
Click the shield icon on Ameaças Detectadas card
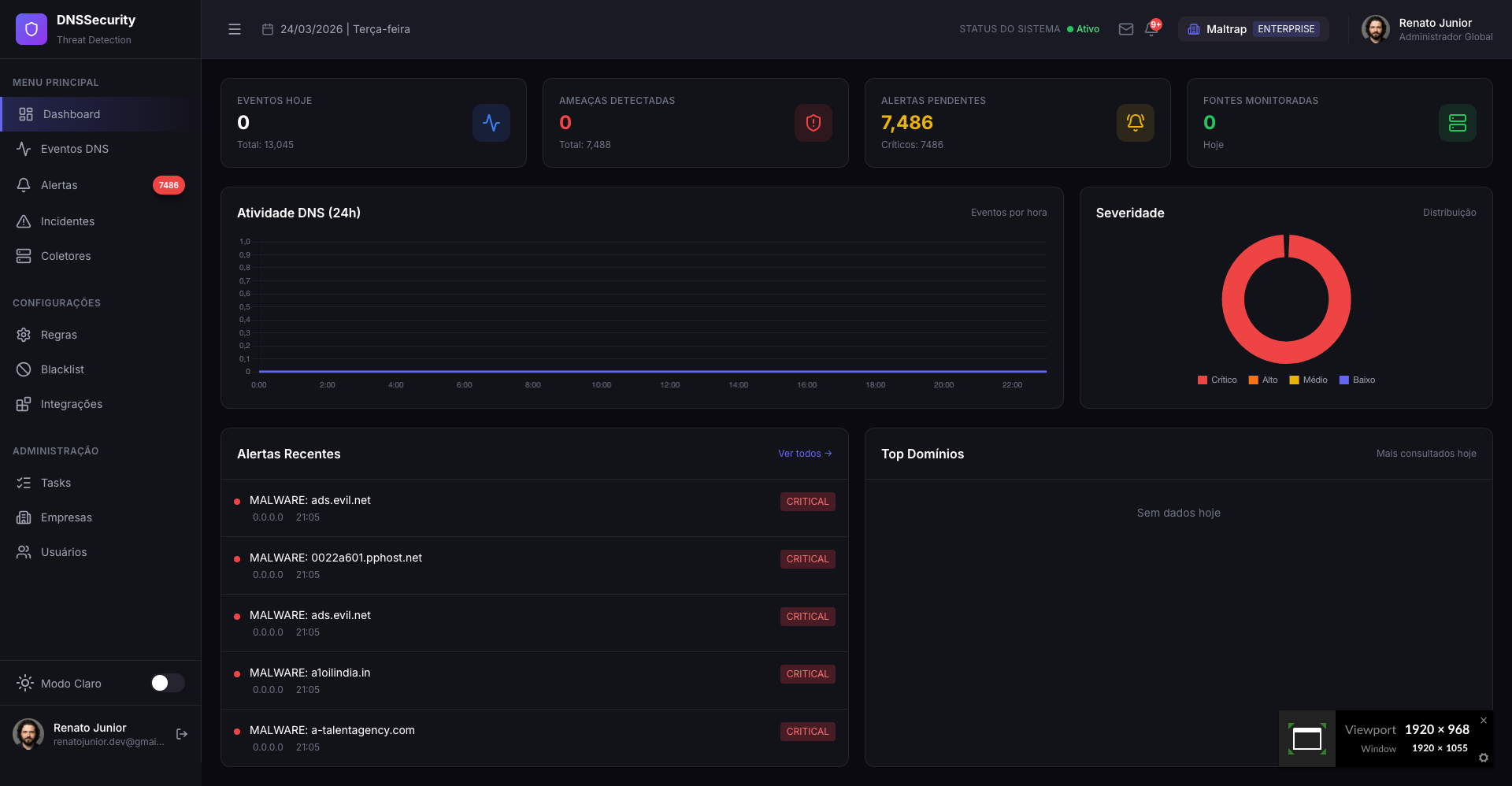click(813, 123)
